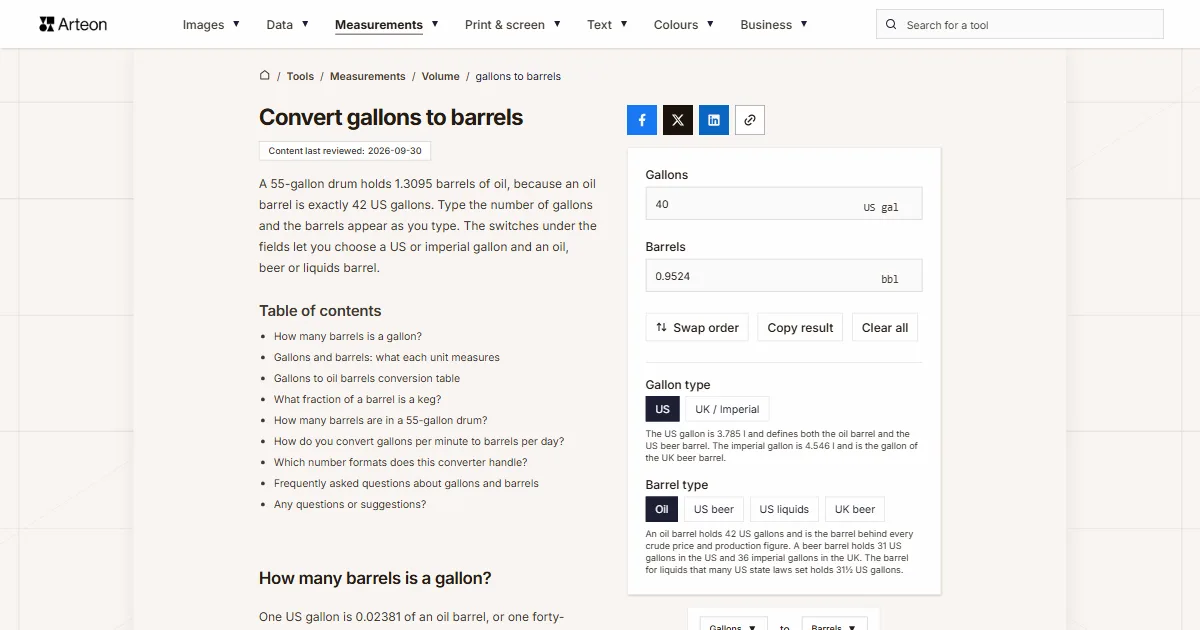Jump to Gallons to oil barrels conversion table

(367, 378)
